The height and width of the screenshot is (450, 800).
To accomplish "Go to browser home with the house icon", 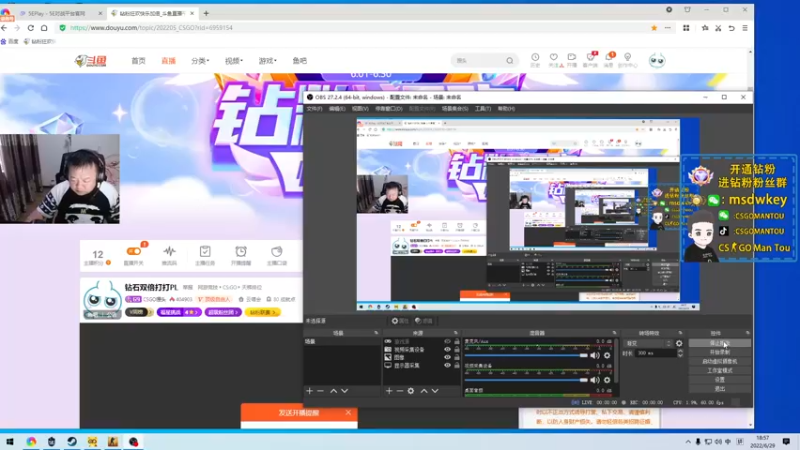I will pyautogui.click(x=44, y=28).
